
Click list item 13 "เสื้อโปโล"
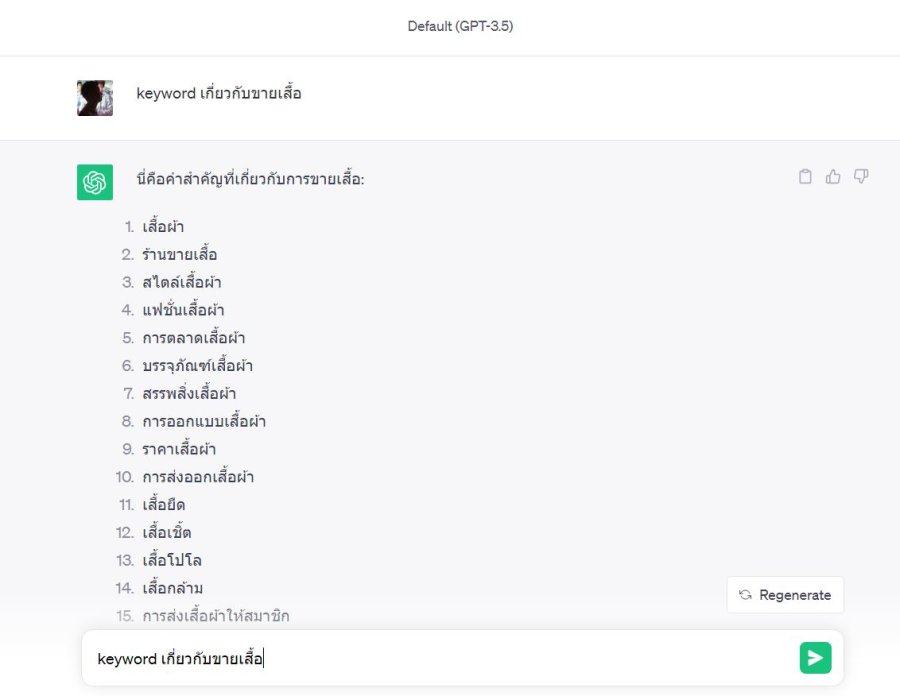(x=172, y=560)
